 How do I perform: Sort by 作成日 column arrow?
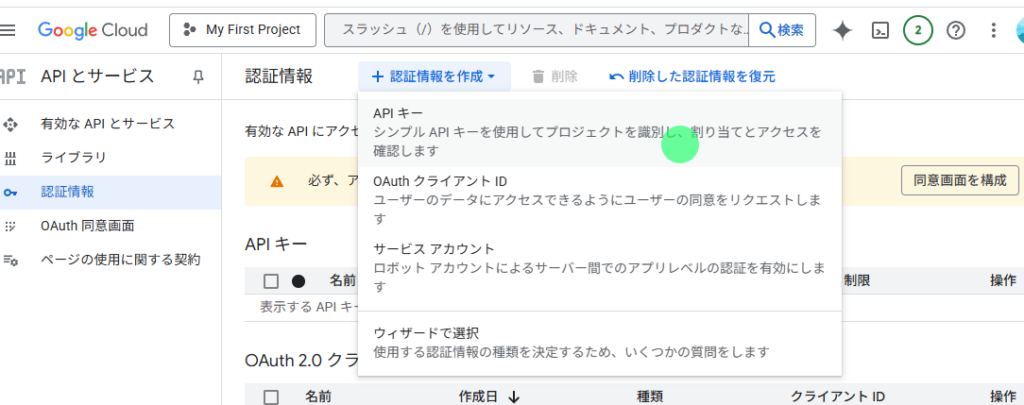click(x=514, y=397)
